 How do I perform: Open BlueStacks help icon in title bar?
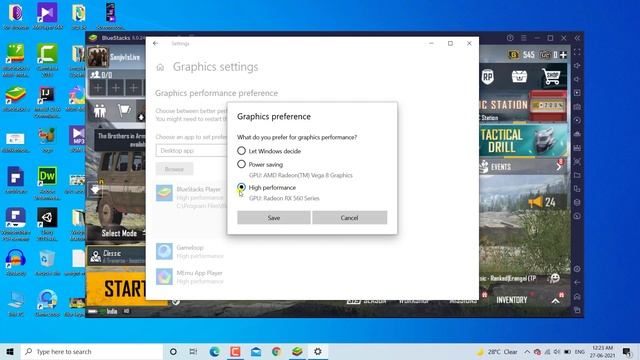click(x=510, y=38)
